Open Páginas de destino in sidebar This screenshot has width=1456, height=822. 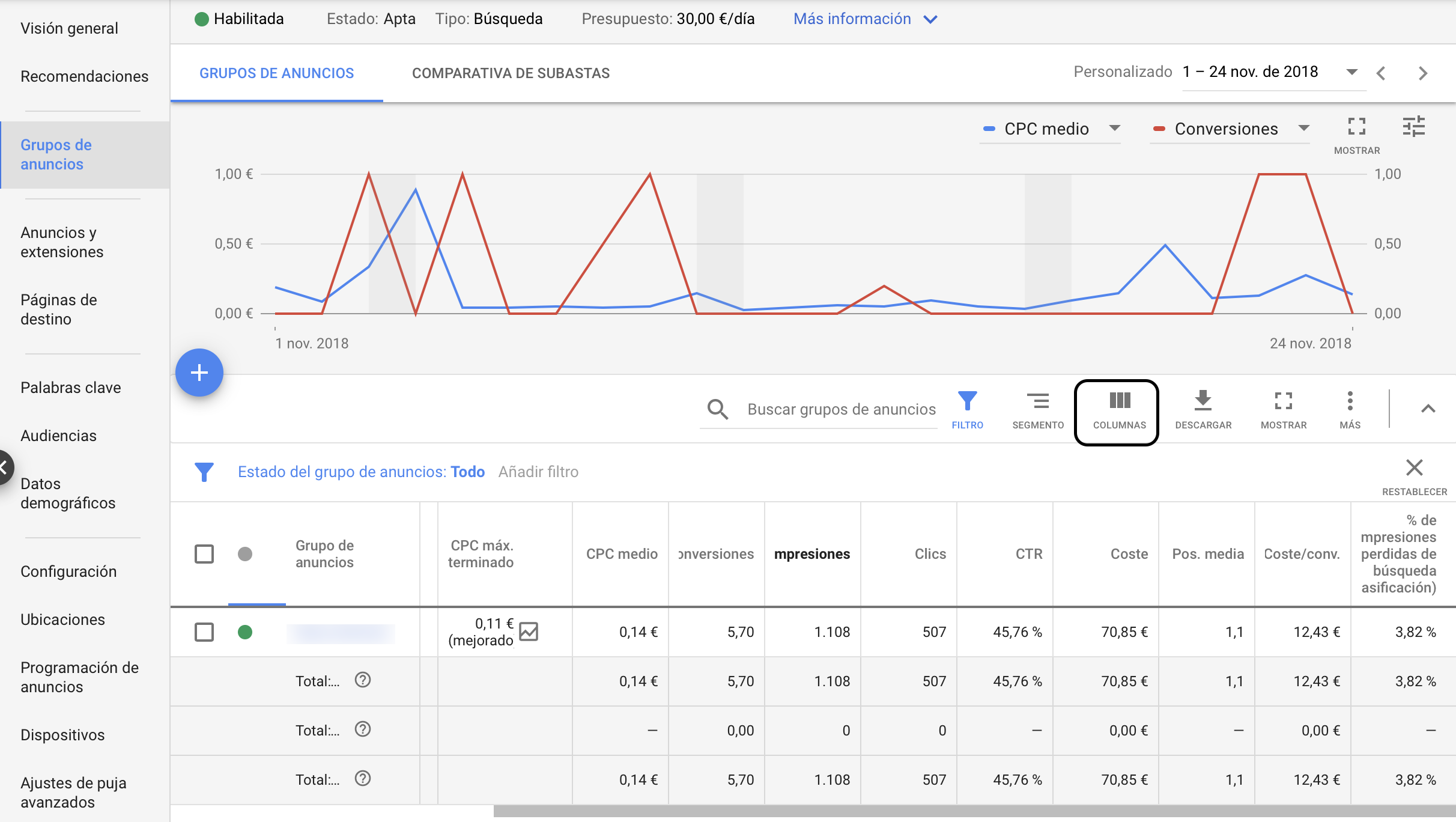point(59,309)
